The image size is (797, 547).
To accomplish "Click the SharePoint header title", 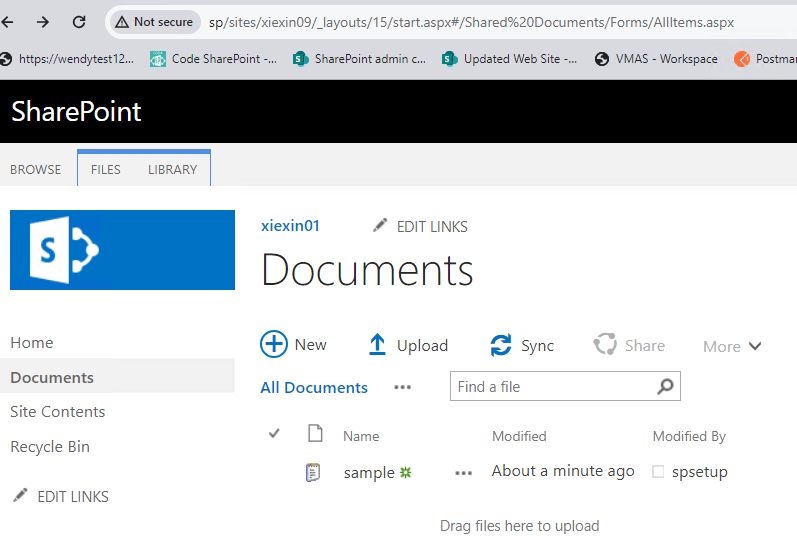I will 76,111.
